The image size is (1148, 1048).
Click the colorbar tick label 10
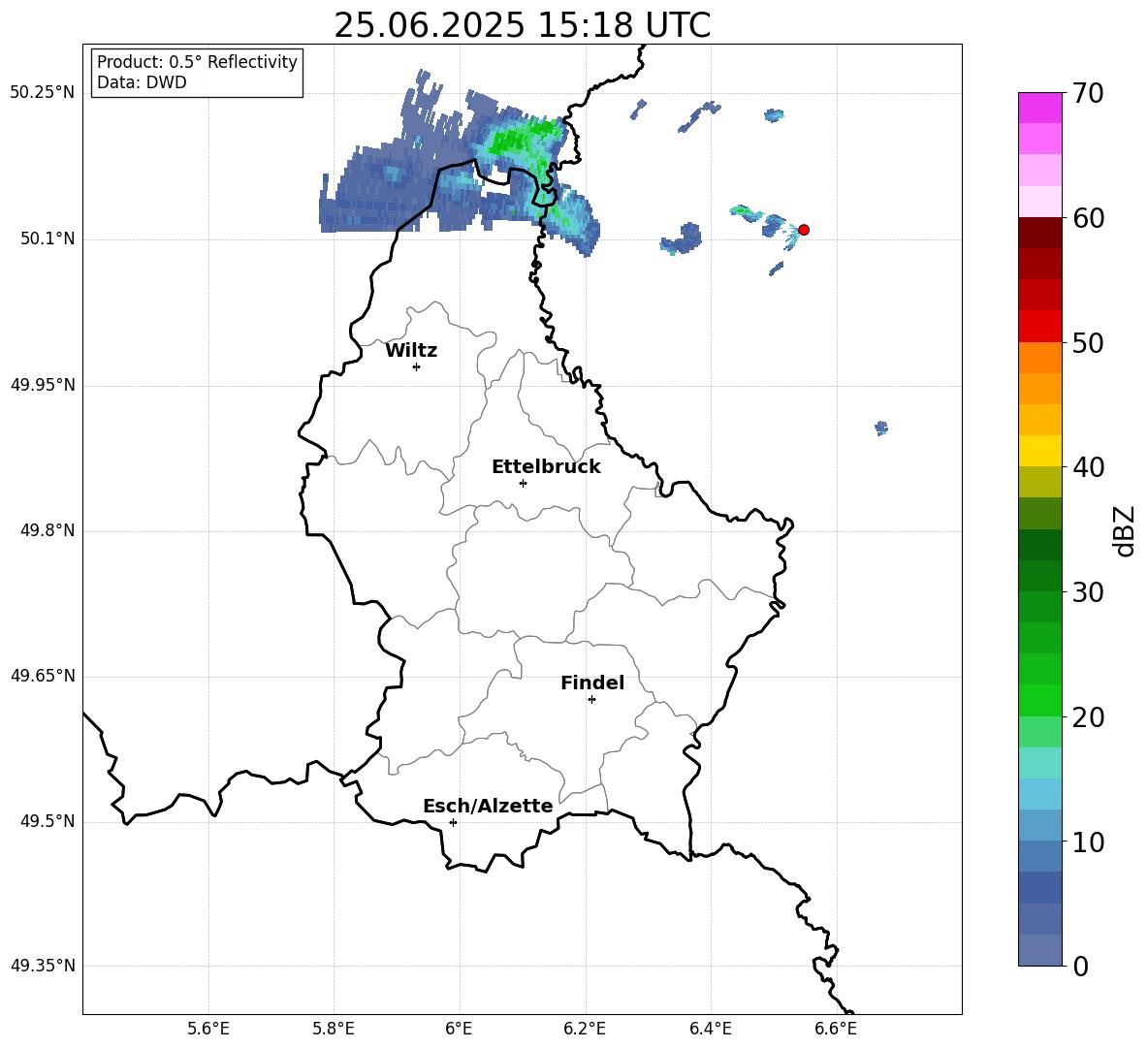[1088, 842]
